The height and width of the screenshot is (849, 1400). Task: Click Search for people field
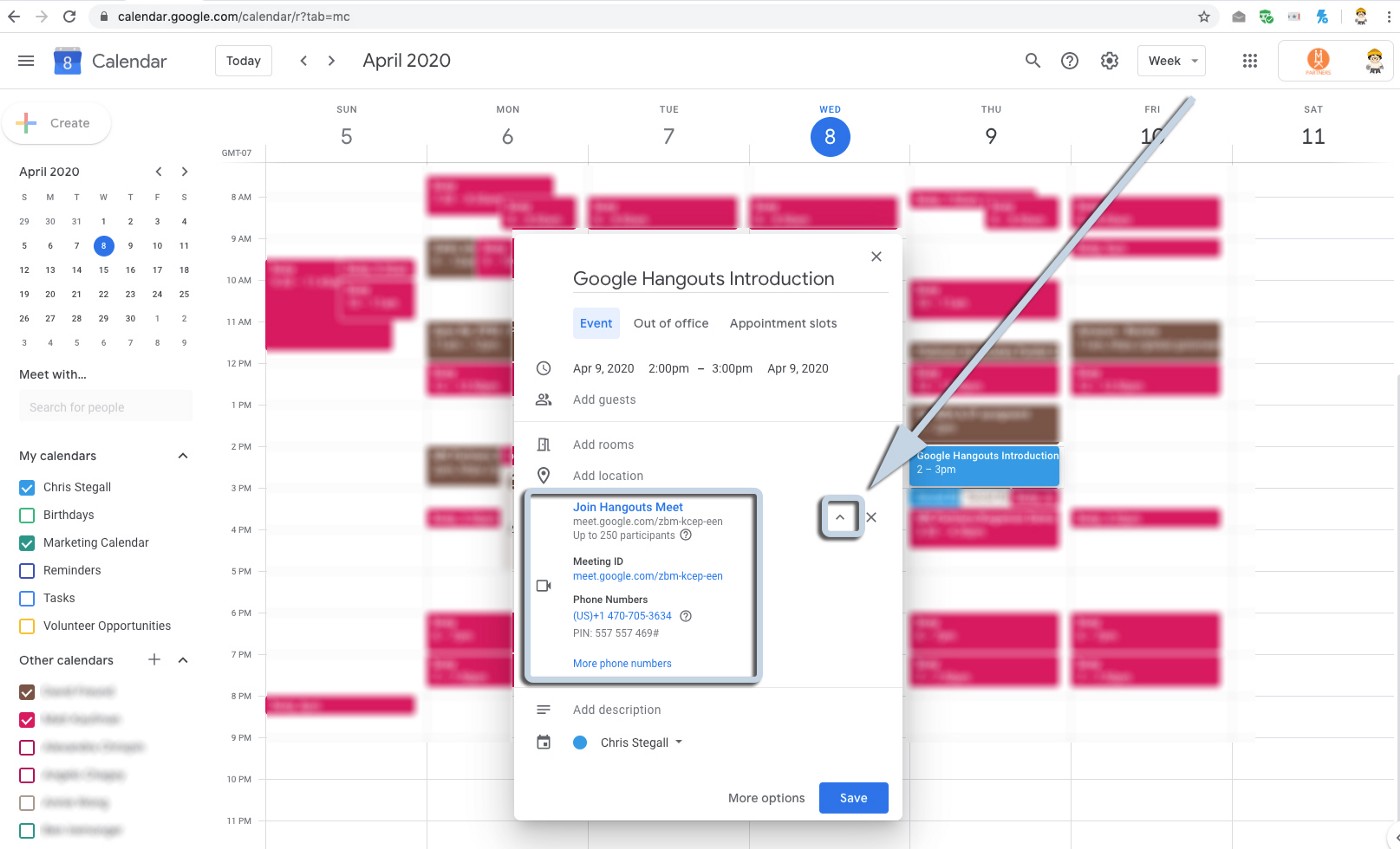pos(106,407)
